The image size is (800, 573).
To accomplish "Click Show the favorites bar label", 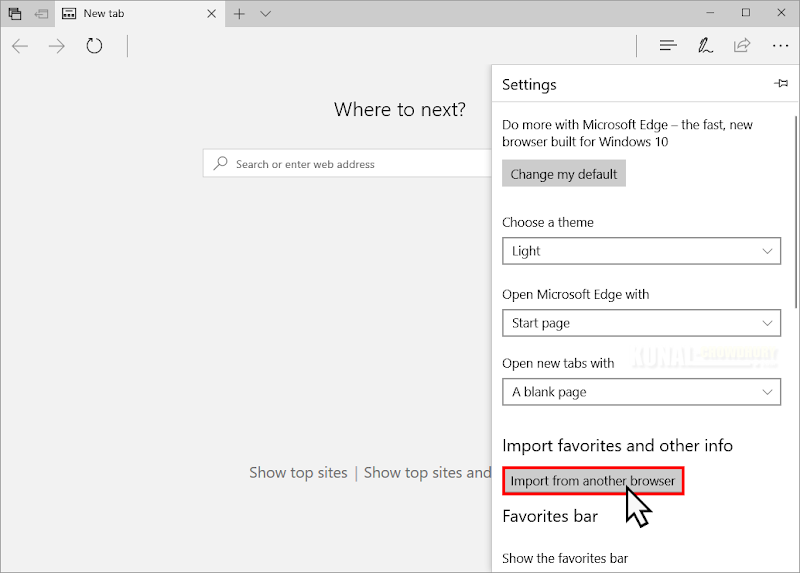I will 565,558.
